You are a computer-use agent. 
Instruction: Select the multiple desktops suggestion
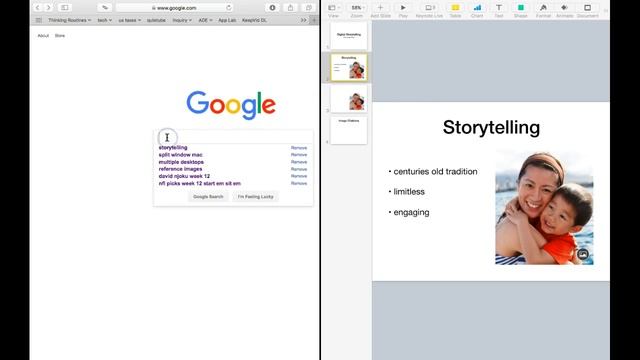tap(181, 162)
